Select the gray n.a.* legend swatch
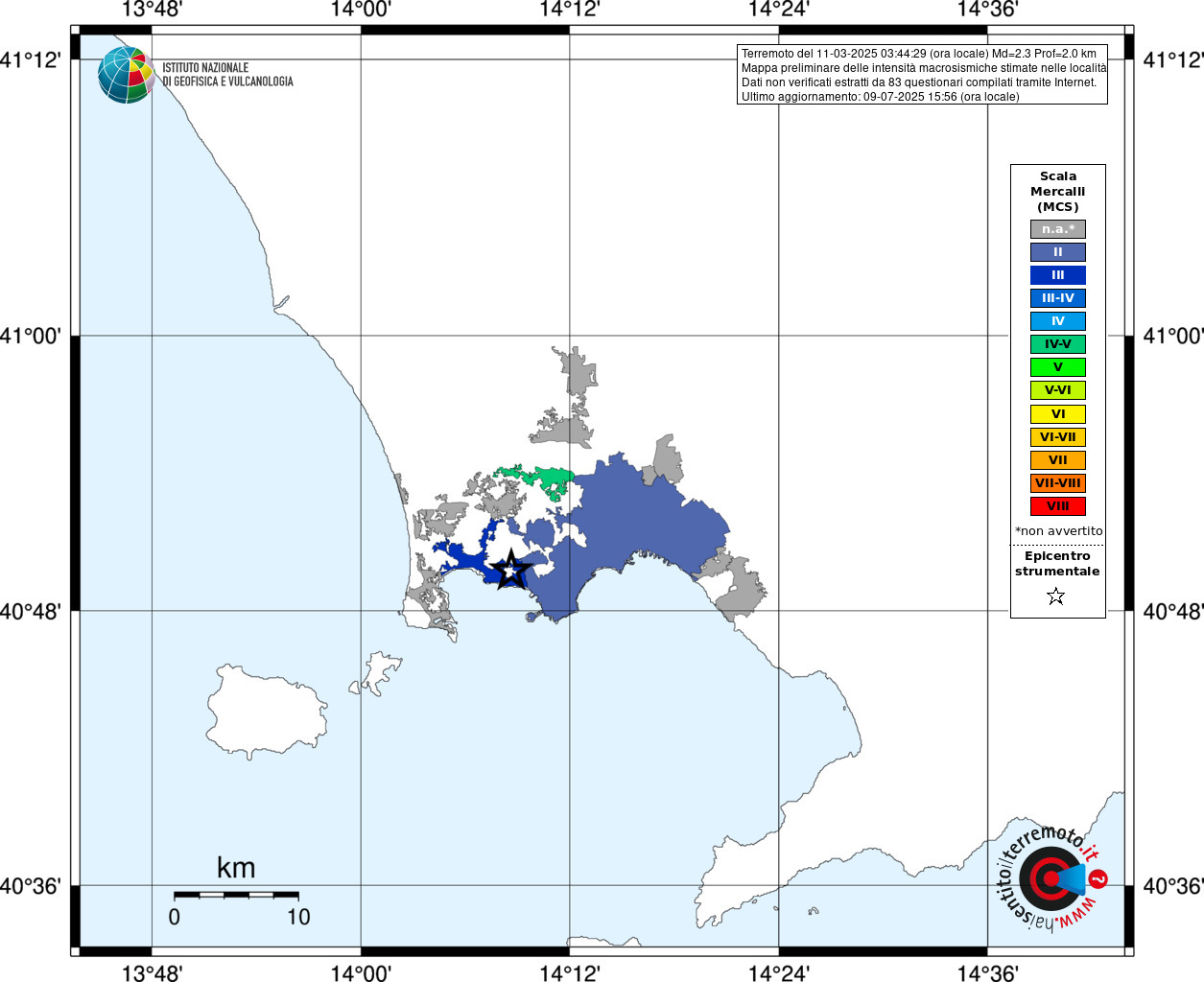 point(1058,229)
